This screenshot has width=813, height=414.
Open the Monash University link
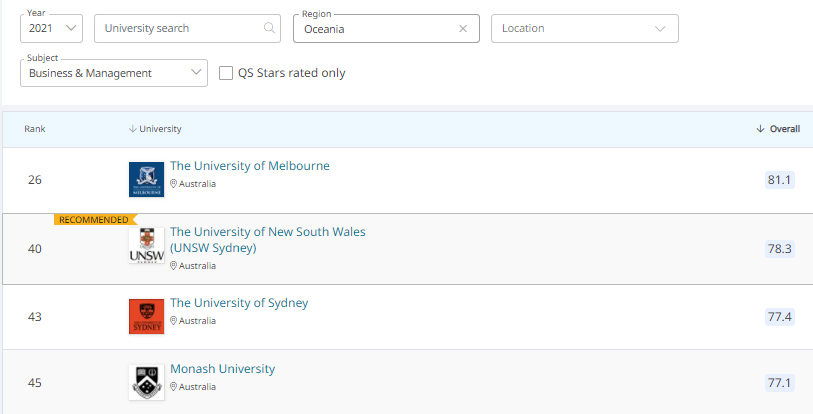[222, 369]
